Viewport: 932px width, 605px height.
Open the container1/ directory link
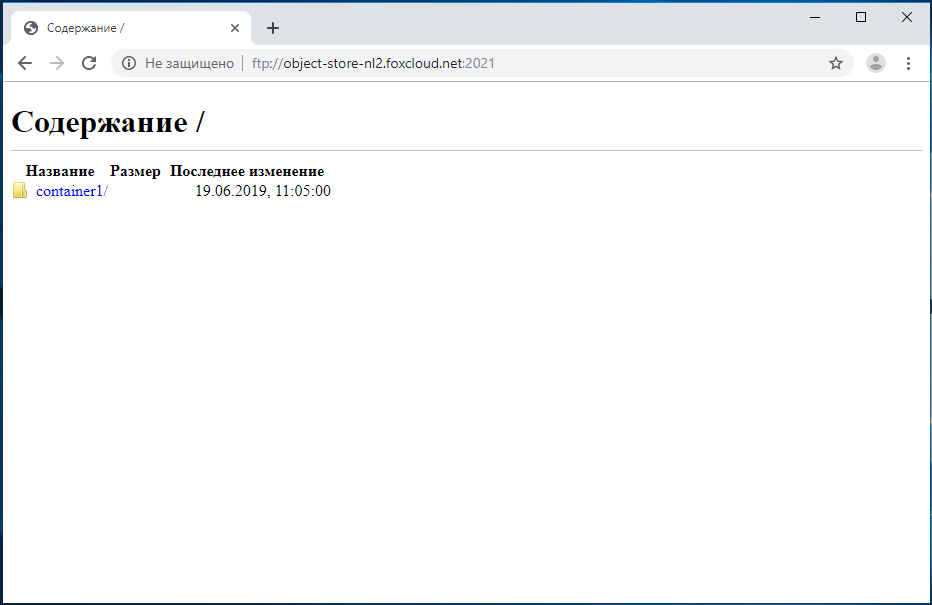tap(70, 191)
